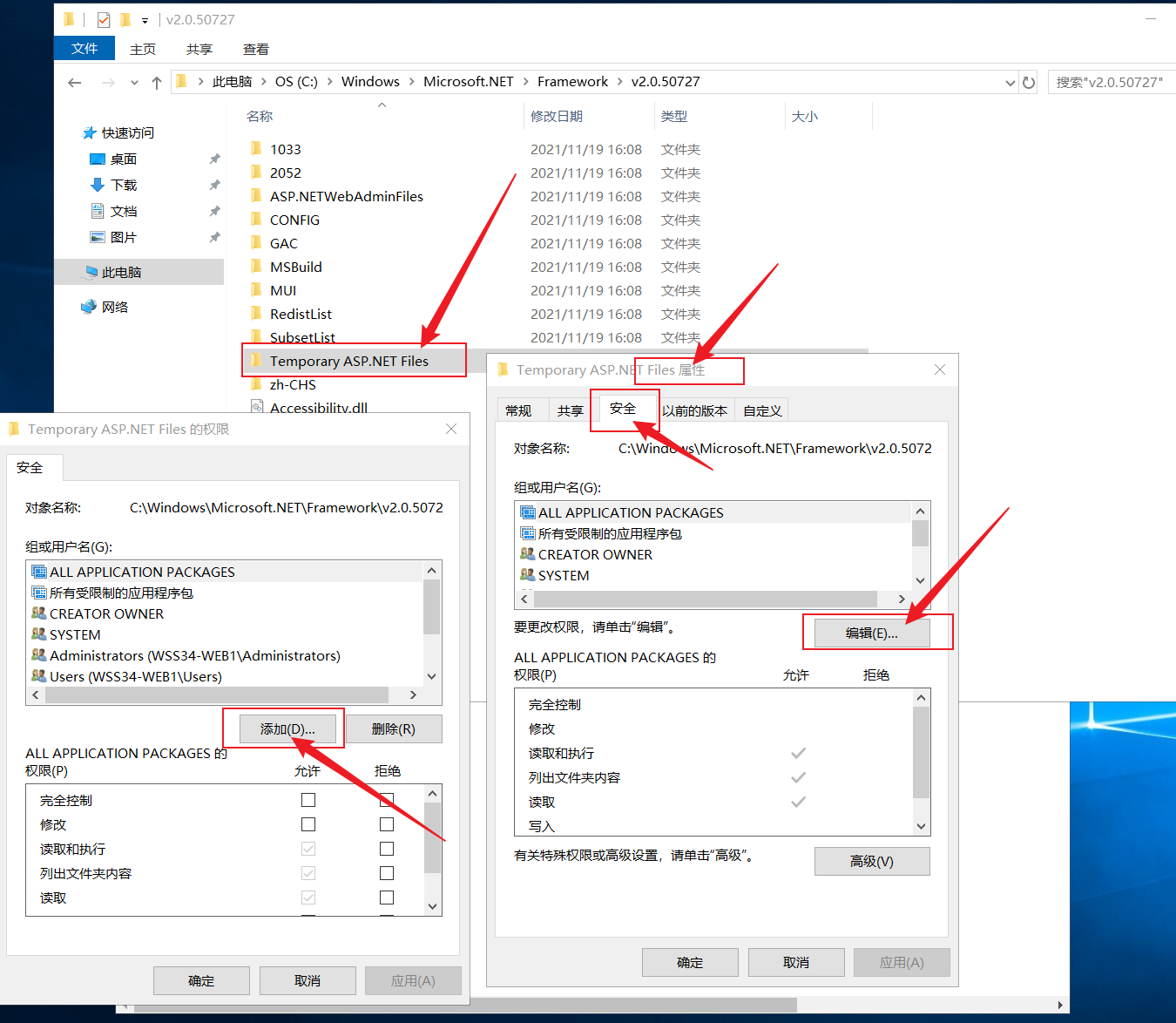Image resolution: width=1176 pixels, height=1023 pixels.
Task: Click the Forward arrow in Explorer
Action: pyautogui.click(x=108, y=83)
